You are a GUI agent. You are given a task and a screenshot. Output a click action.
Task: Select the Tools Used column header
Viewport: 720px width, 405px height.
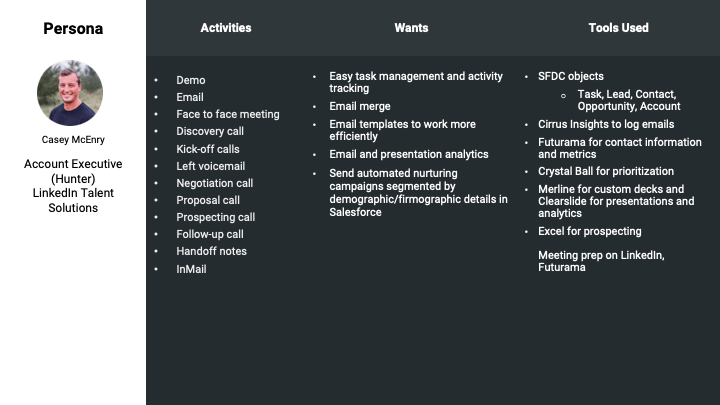(x=618, y=28)
